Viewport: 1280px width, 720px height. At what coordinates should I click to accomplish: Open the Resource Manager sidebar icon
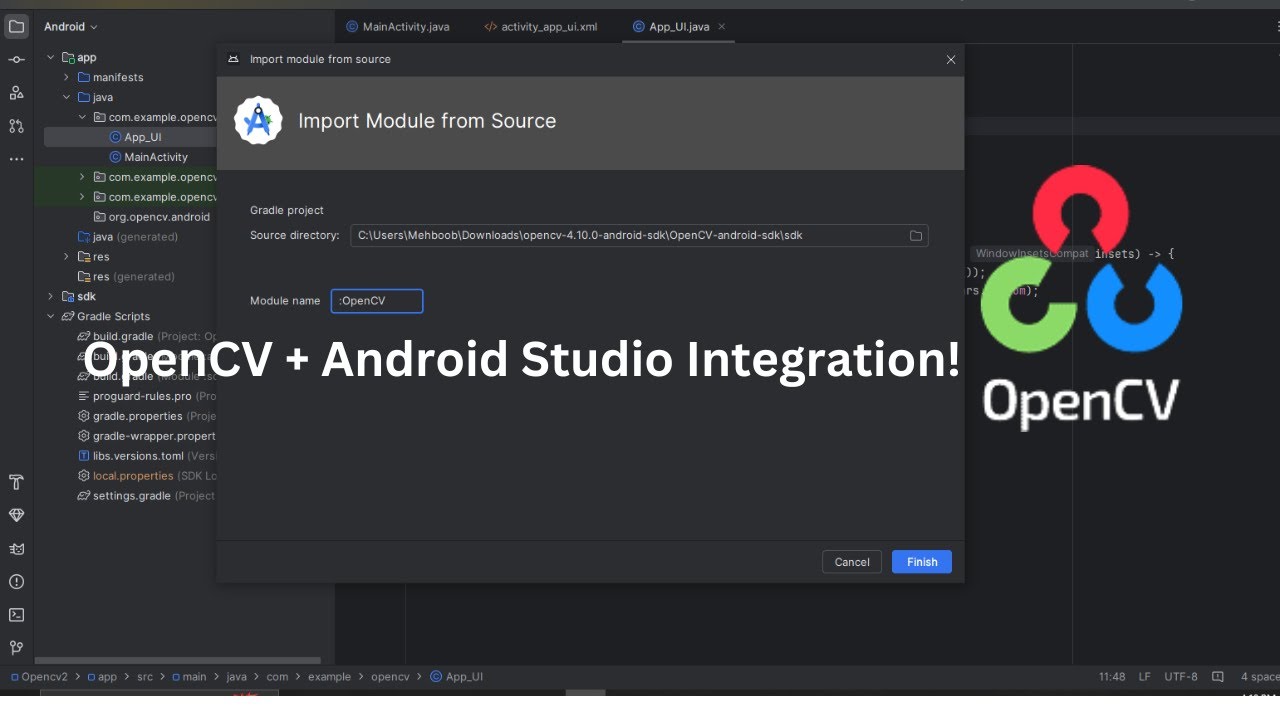coord(16,93)
